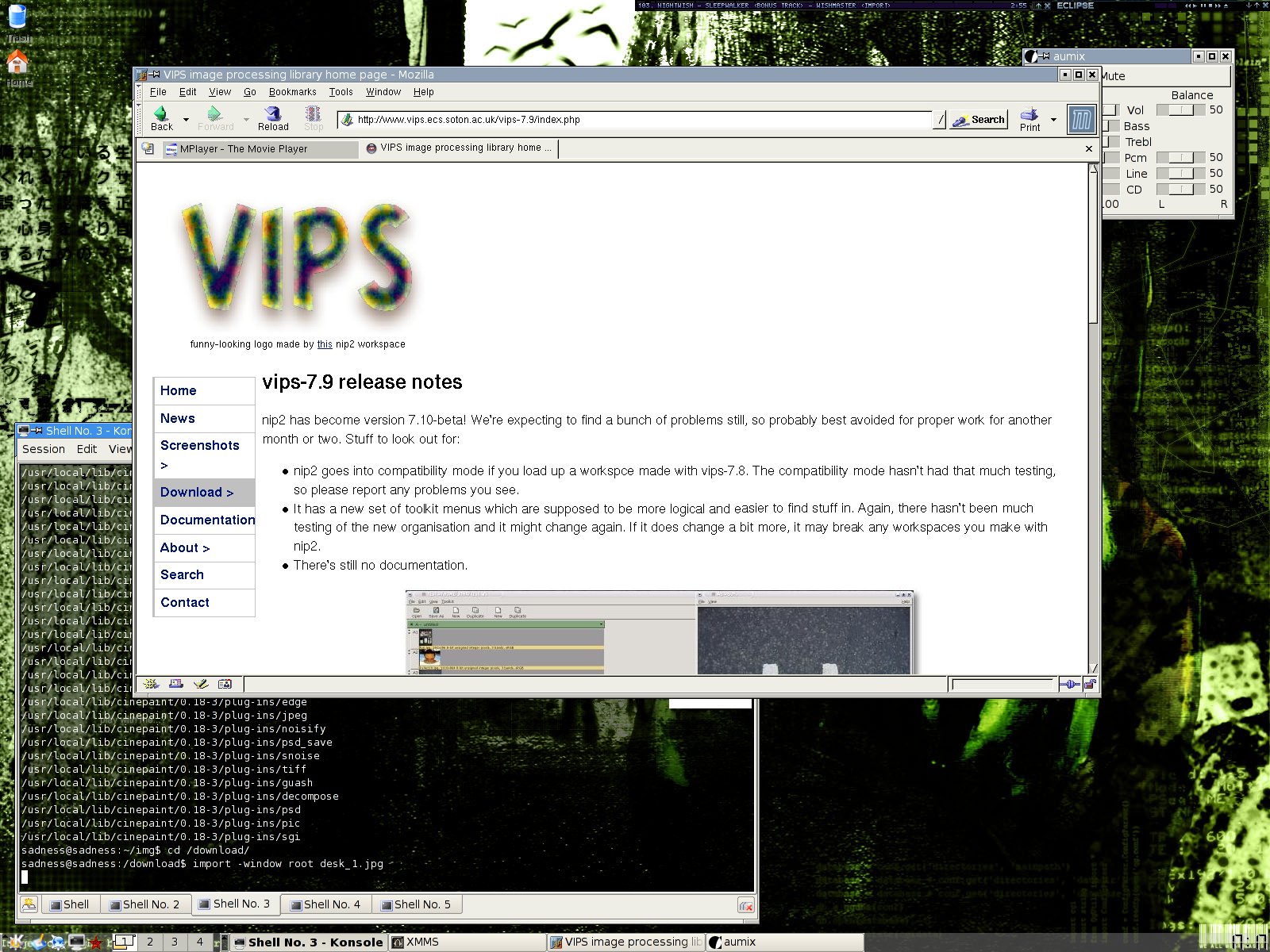
Task: Open the Download sidebar link
Action: click(197, 492)
